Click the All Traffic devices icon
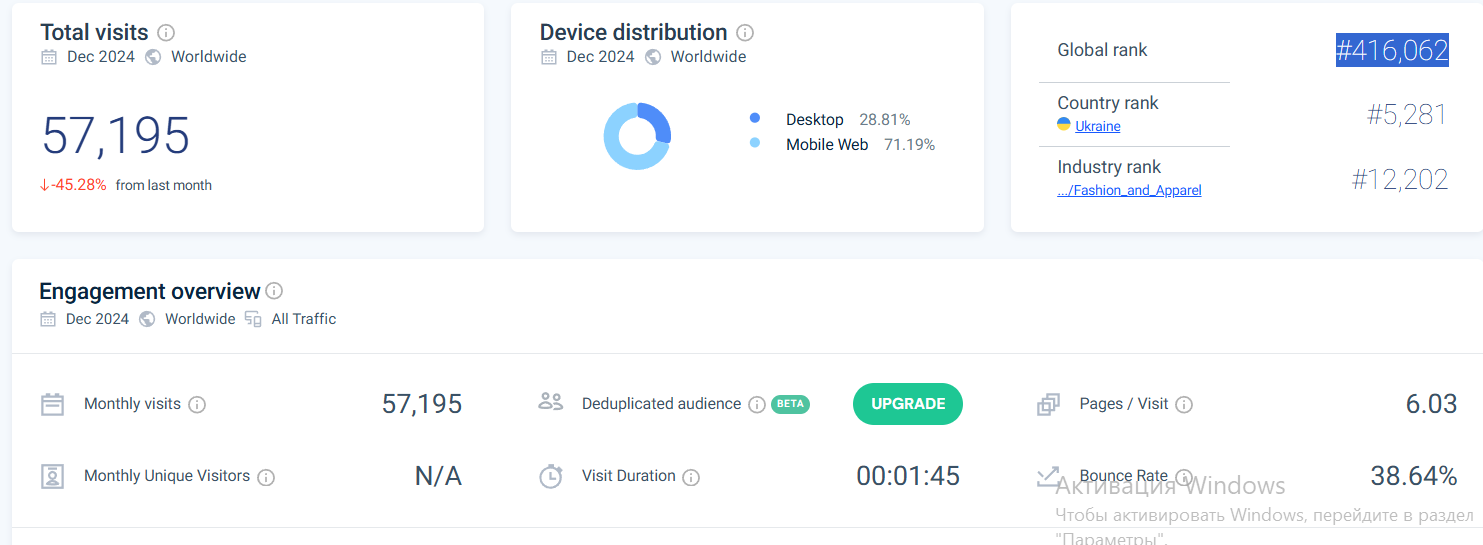 (254, 319)
